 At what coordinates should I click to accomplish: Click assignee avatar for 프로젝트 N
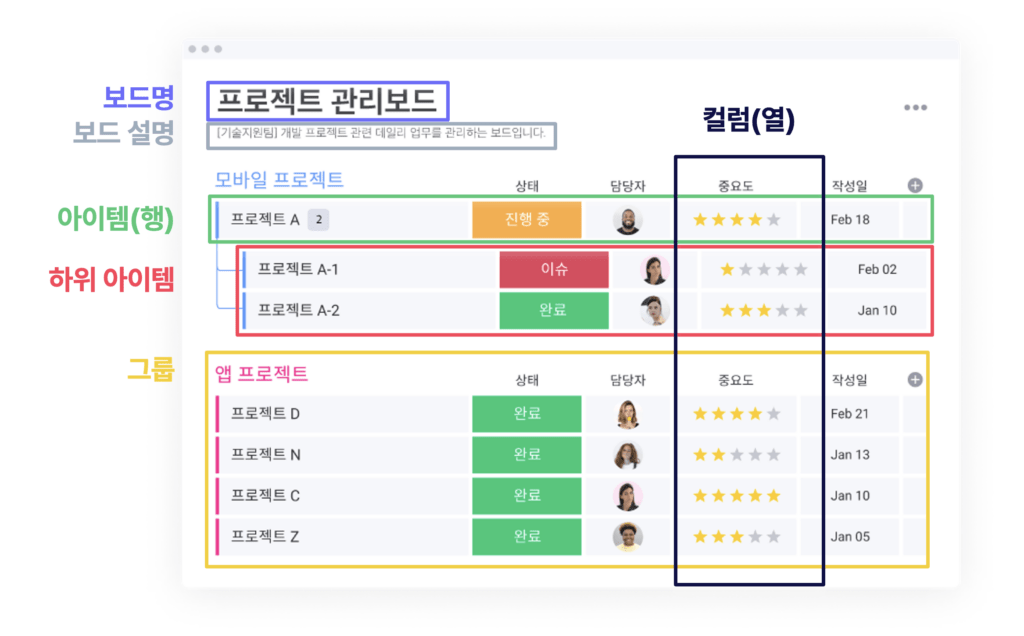627,455
